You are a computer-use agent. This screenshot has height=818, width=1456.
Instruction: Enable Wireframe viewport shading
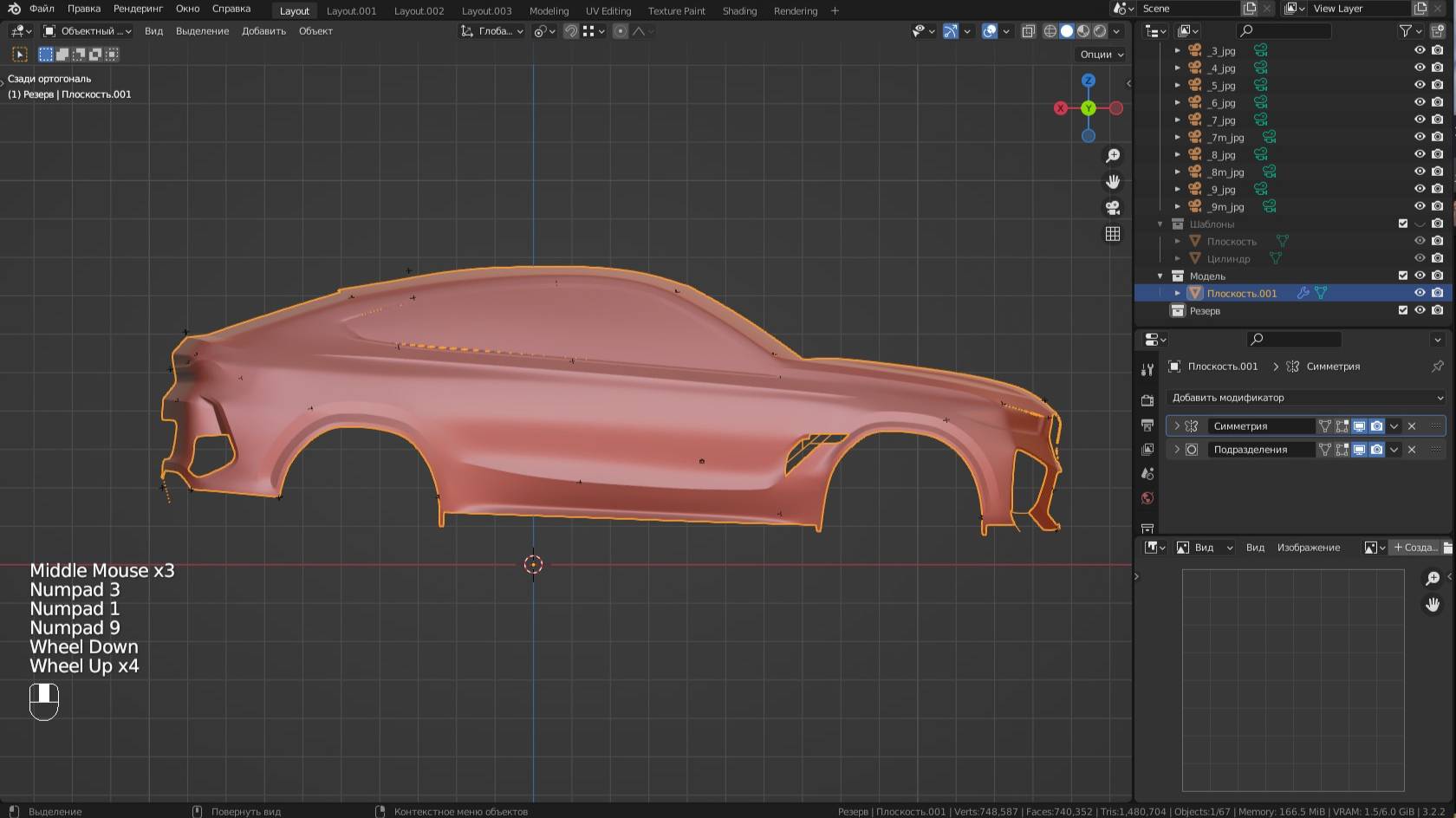(x=1050, y=31)
